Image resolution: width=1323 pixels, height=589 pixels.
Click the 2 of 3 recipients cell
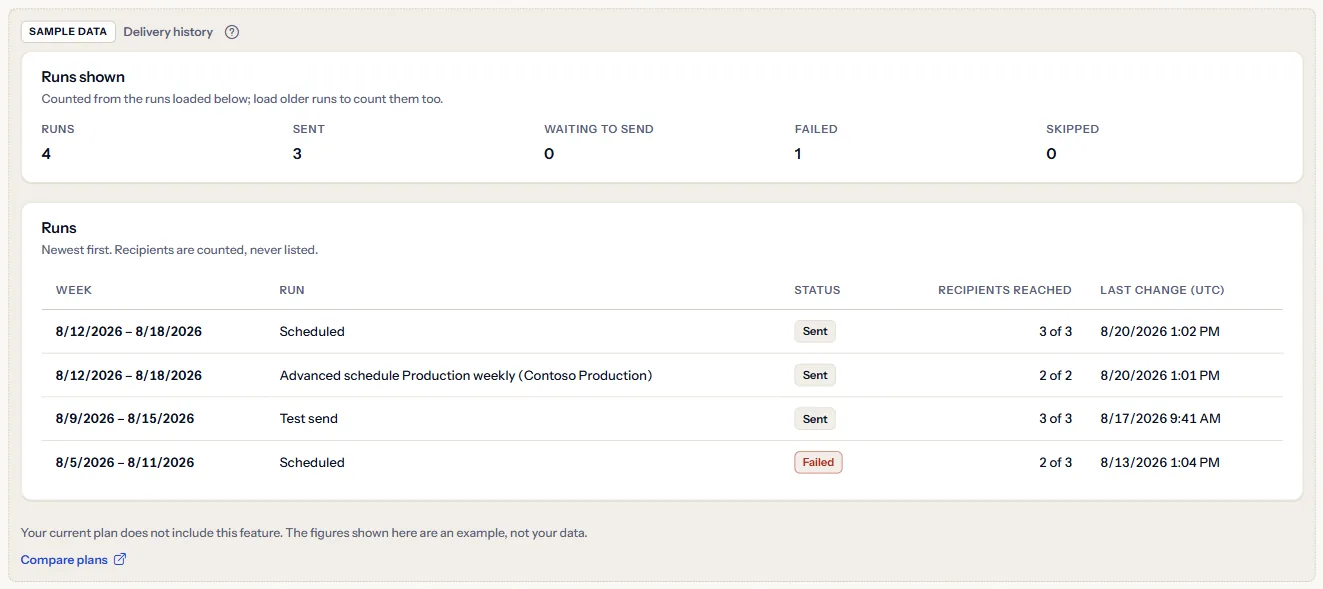pos(1055,462)
